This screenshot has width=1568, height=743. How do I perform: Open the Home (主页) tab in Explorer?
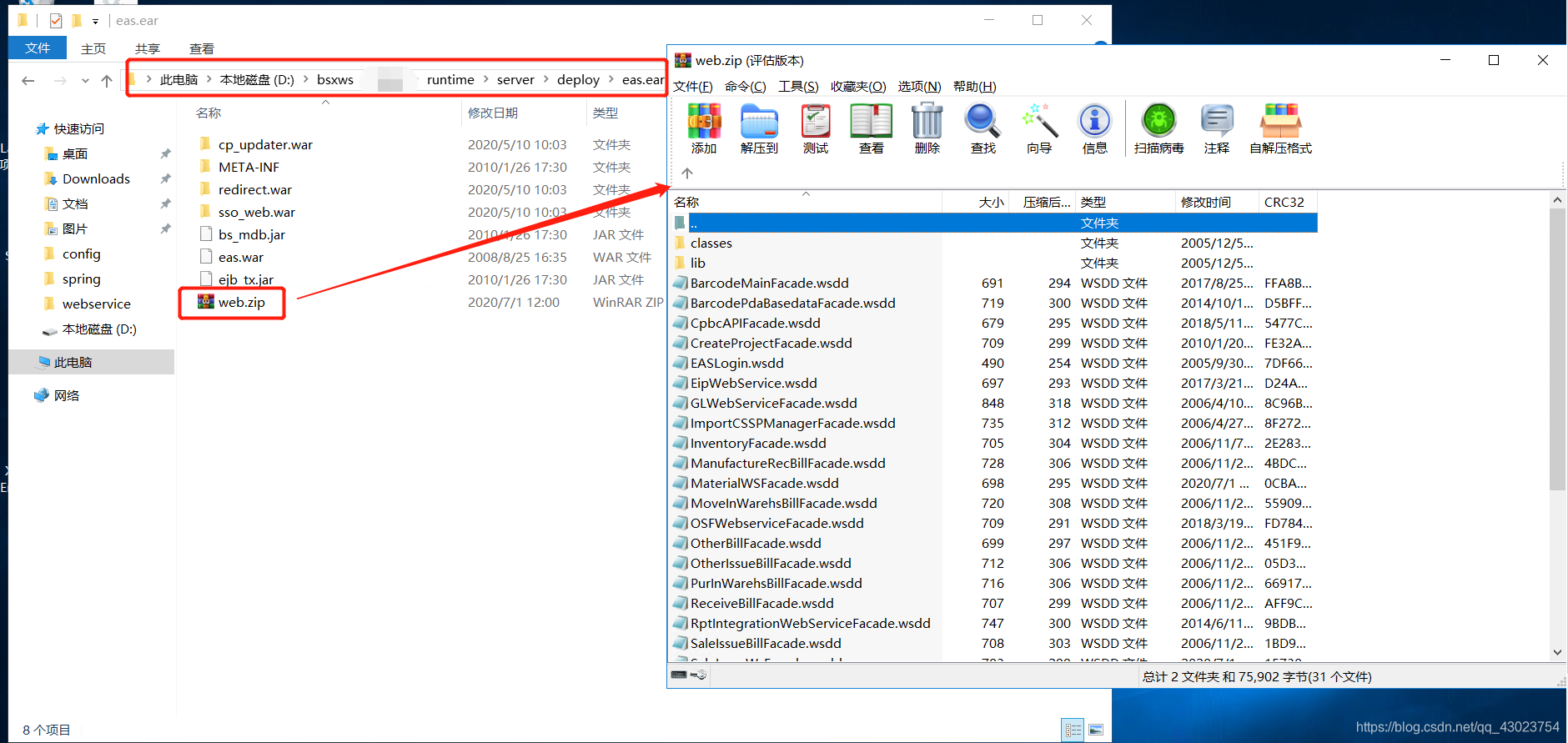coord(93,48)
